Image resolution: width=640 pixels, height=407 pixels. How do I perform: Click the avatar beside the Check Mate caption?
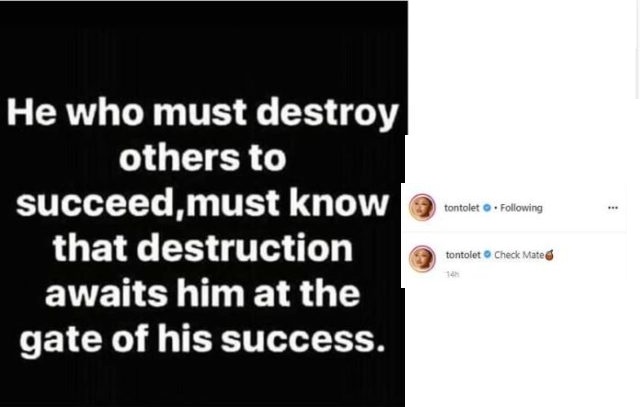(x=422, y=259)
